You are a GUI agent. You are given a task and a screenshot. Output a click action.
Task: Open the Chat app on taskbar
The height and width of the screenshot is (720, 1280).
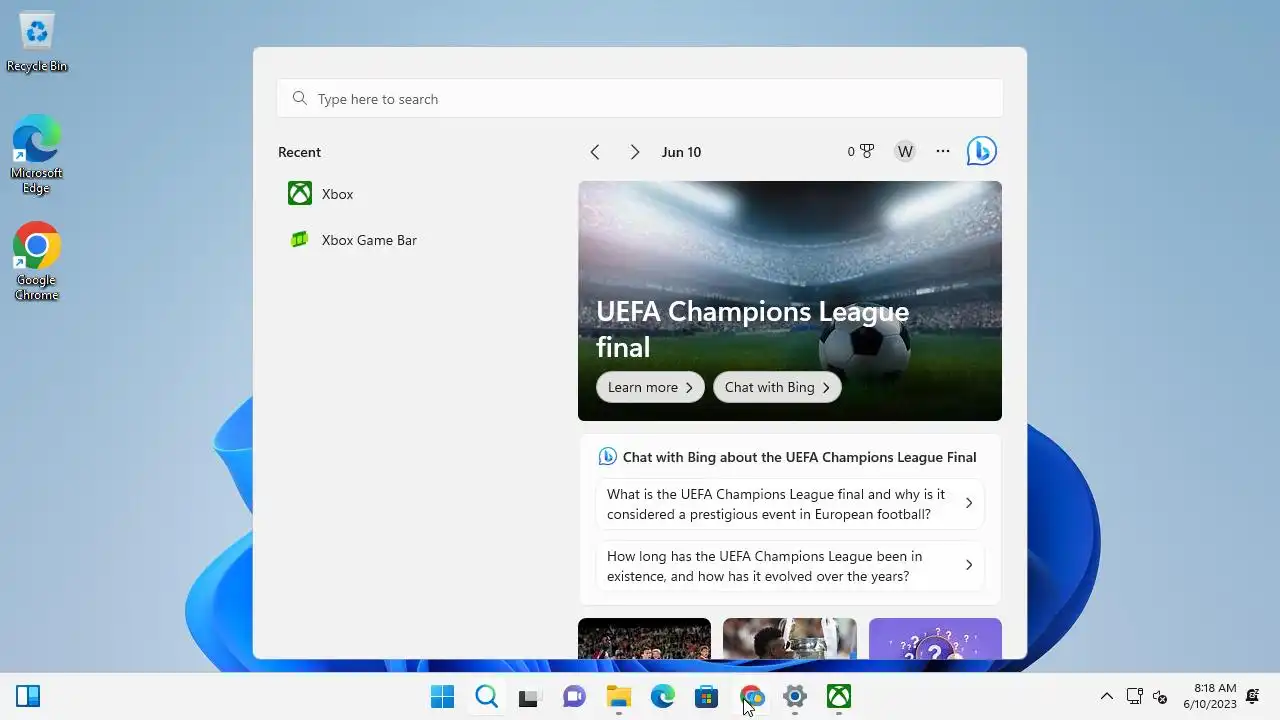pyautogui.click(x=574, y=696)
